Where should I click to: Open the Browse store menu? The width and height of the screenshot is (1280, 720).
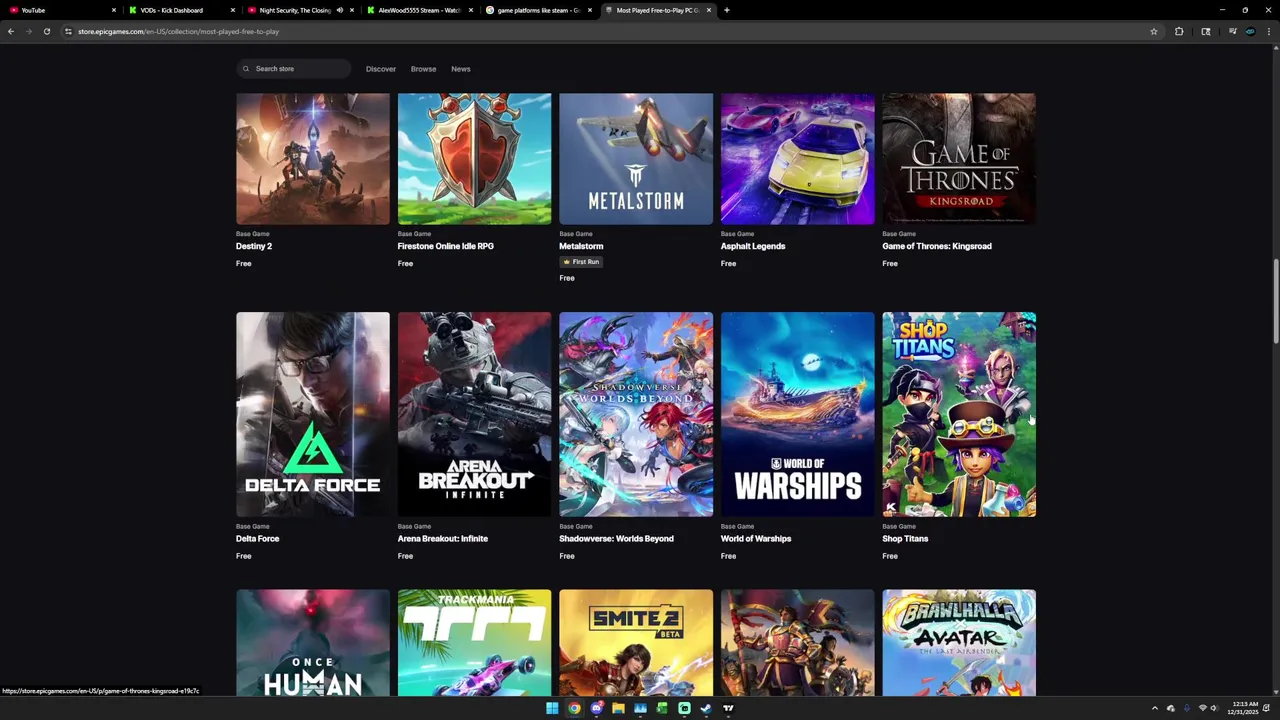(x=423, y=69)
